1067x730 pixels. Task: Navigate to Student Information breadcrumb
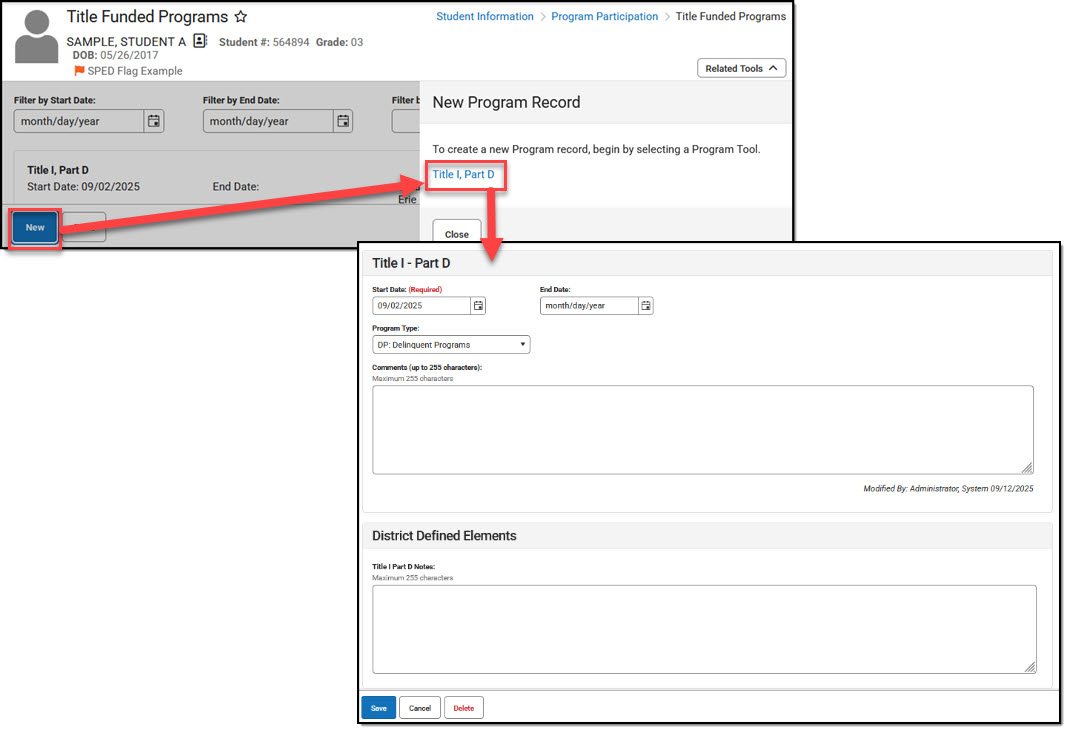point(485,16)
